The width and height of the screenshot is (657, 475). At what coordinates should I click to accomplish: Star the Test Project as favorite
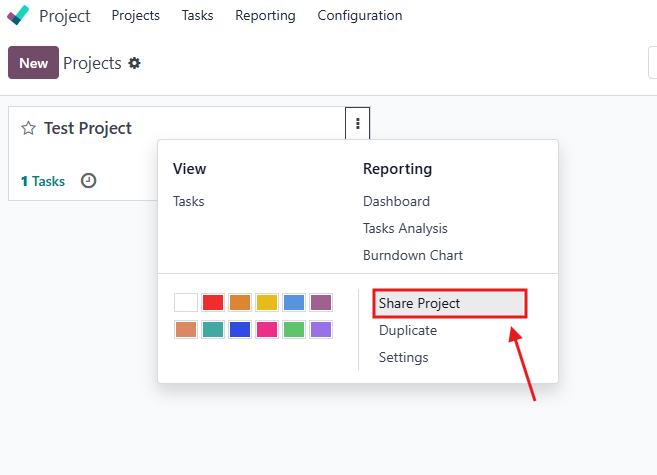(28, 128)
